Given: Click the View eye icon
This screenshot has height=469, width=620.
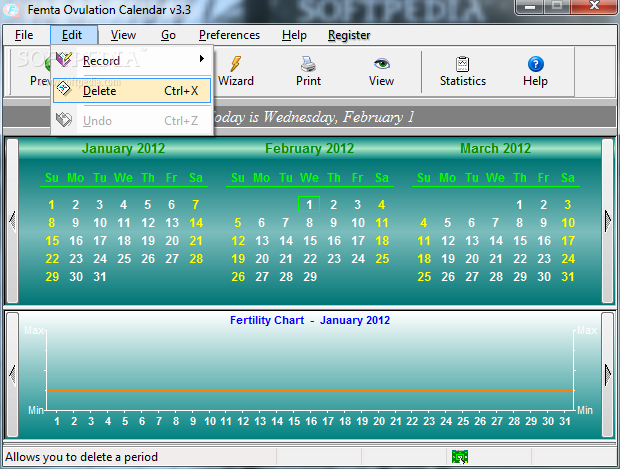Looking at the screenshot, I should (382, 64).
